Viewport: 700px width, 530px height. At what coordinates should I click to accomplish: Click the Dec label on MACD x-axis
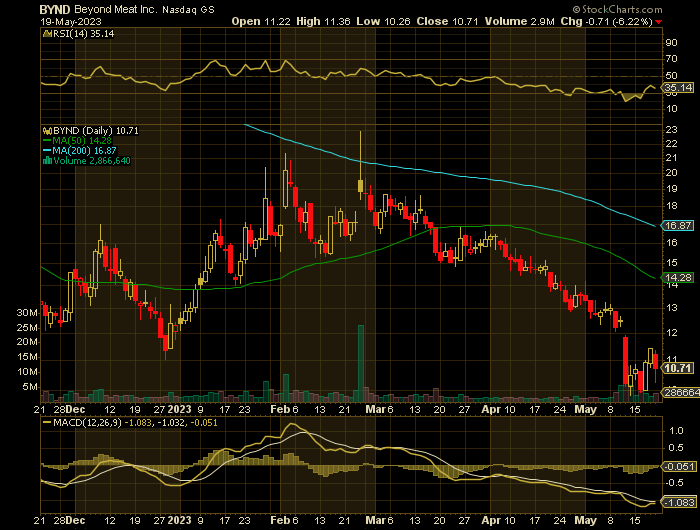(75, 520)
